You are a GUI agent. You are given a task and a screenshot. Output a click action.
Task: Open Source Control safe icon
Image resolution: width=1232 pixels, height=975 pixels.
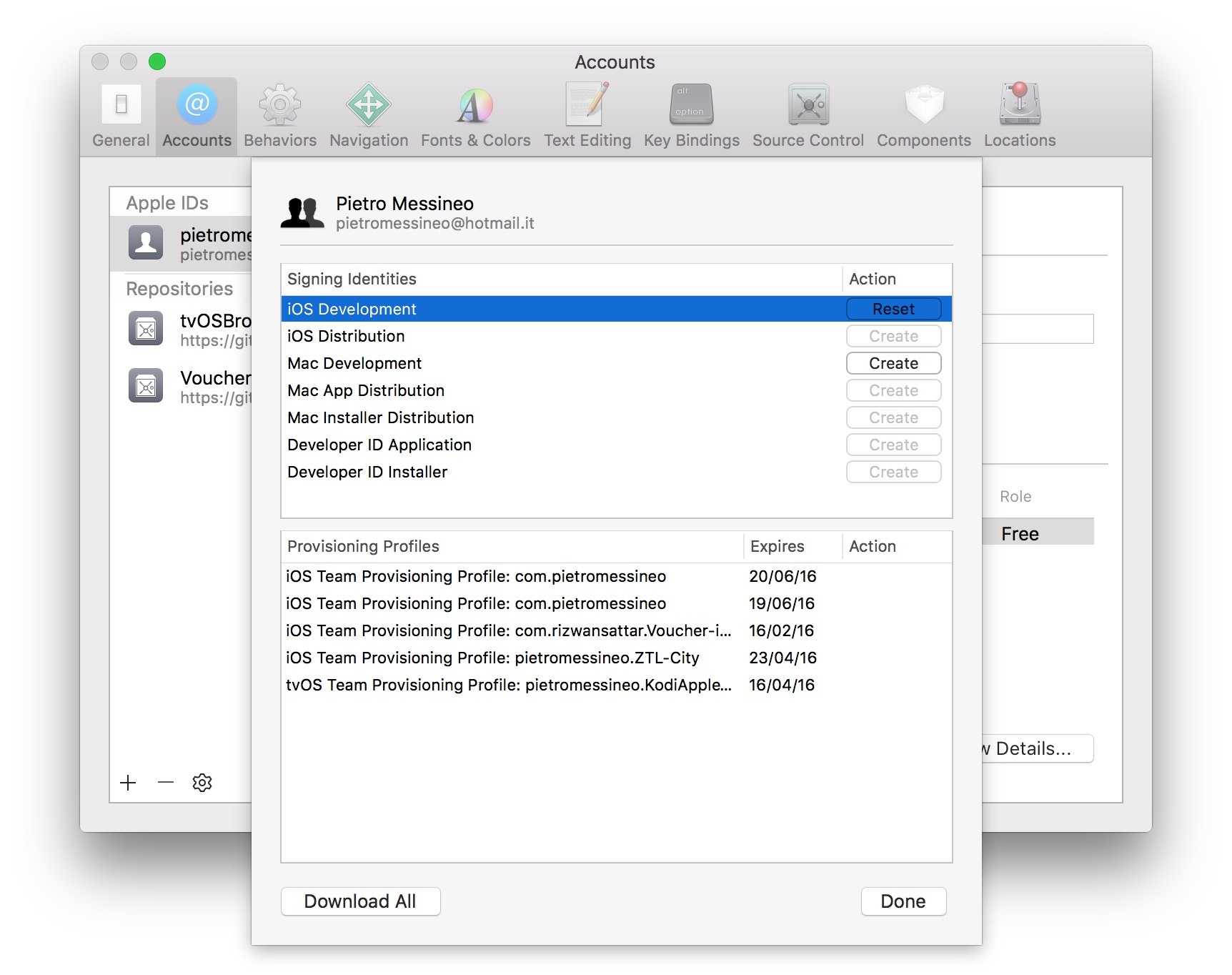808,105
